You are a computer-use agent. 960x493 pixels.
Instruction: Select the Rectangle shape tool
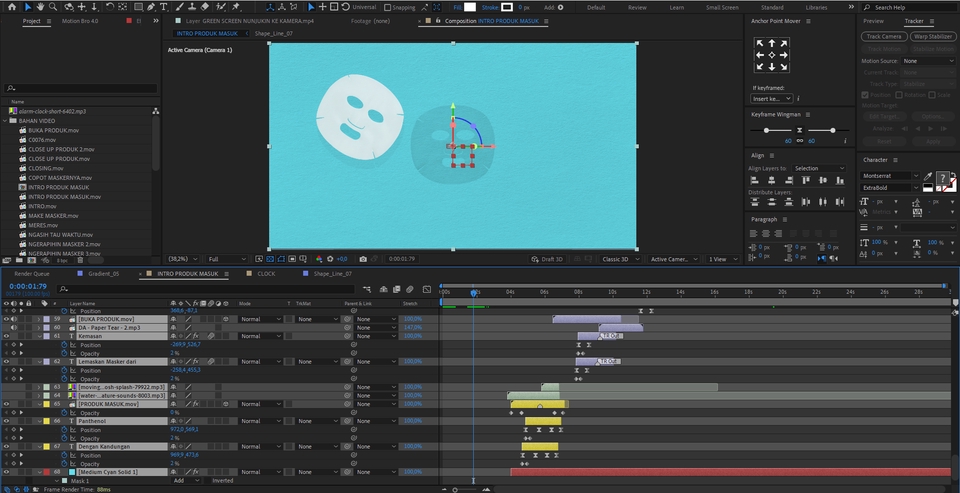(x=138, y=7)
